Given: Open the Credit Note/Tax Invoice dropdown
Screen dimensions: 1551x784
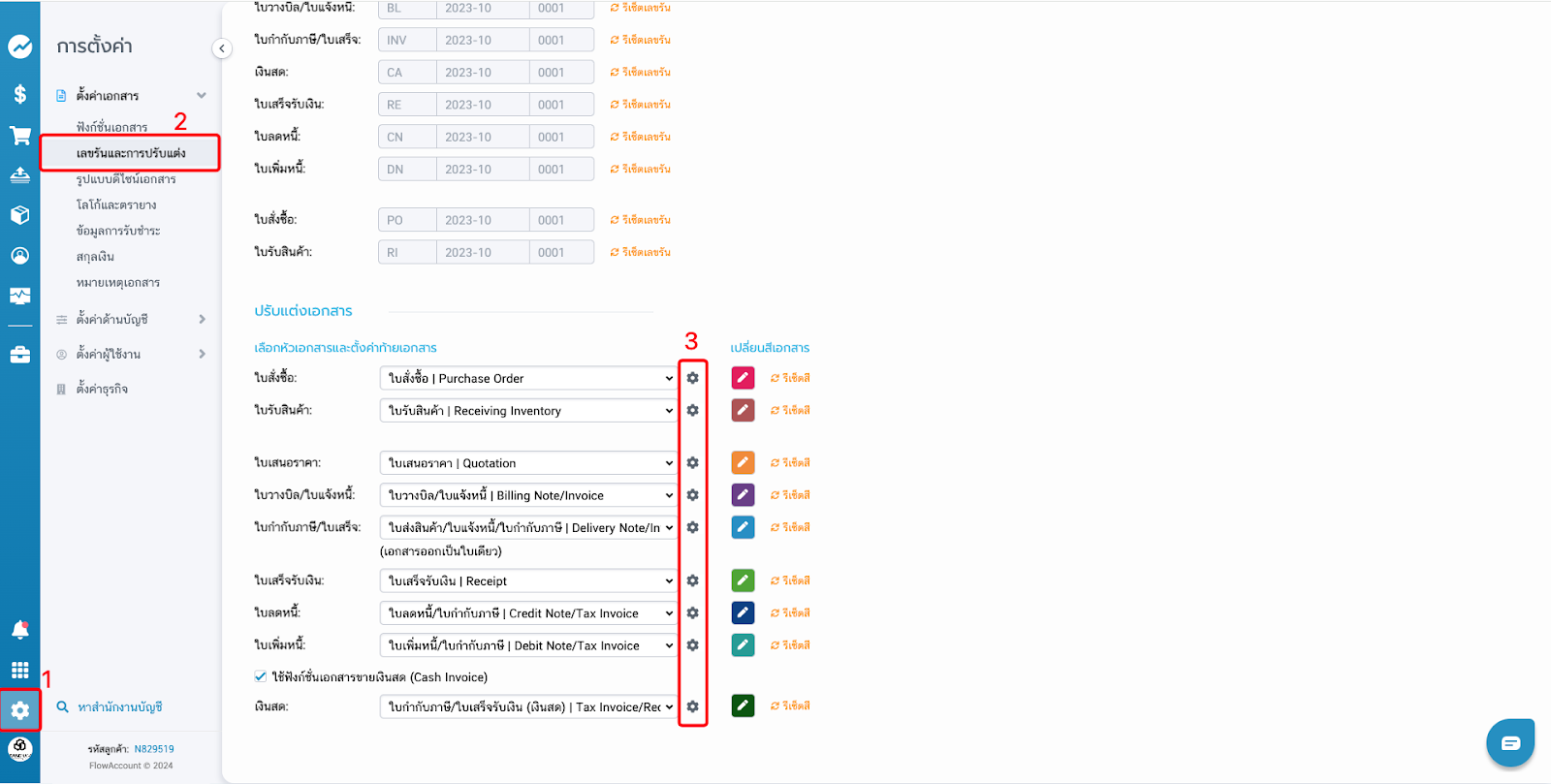Looking at the screenshot, I should (528, 613).
